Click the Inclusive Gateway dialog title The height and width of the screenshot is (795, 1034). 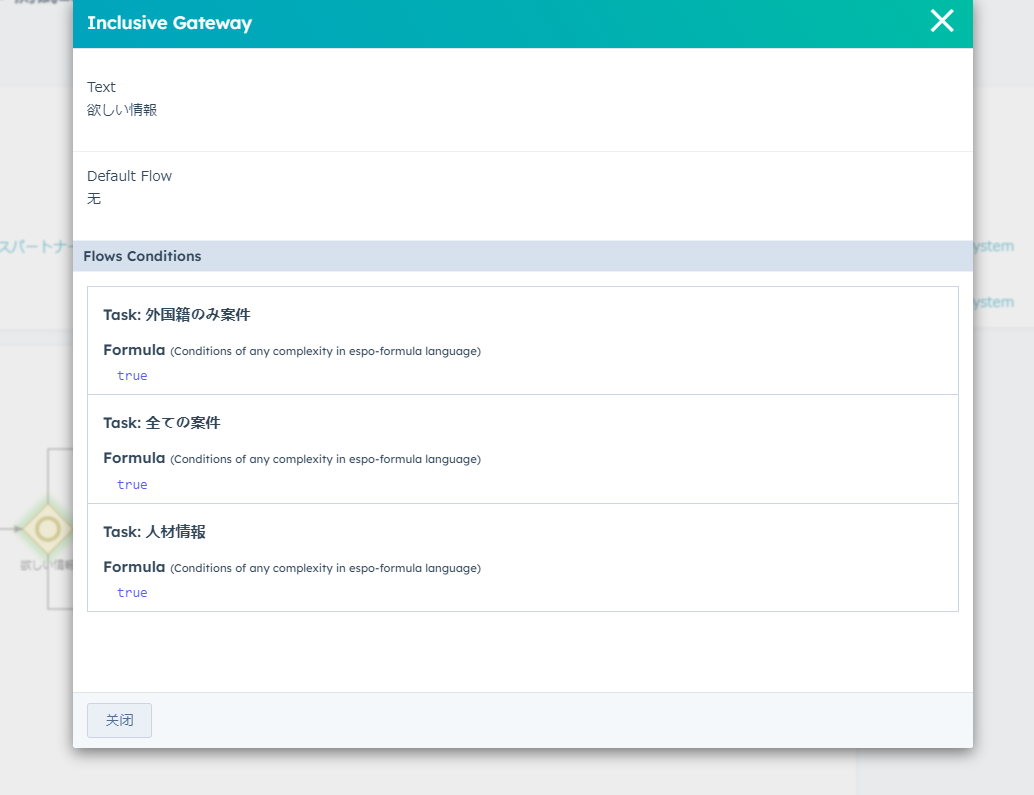(169, 23)
